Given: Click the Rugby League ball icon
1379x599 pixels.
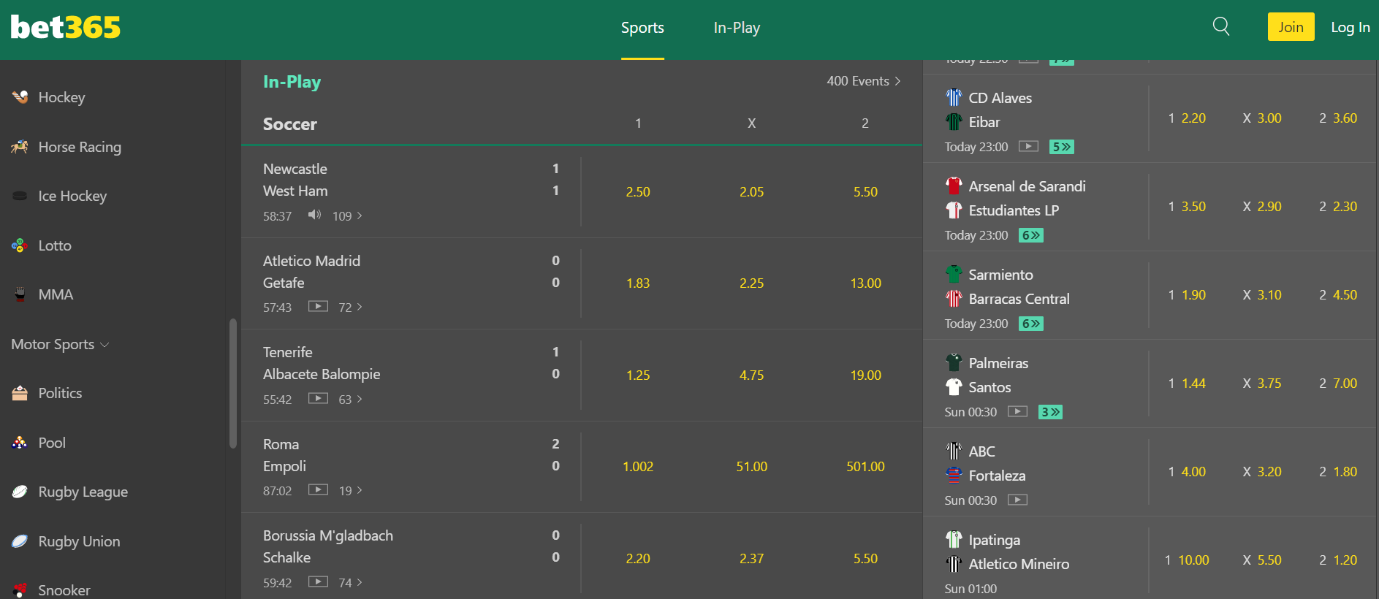Looking at the screenshot, I should 20,492.
